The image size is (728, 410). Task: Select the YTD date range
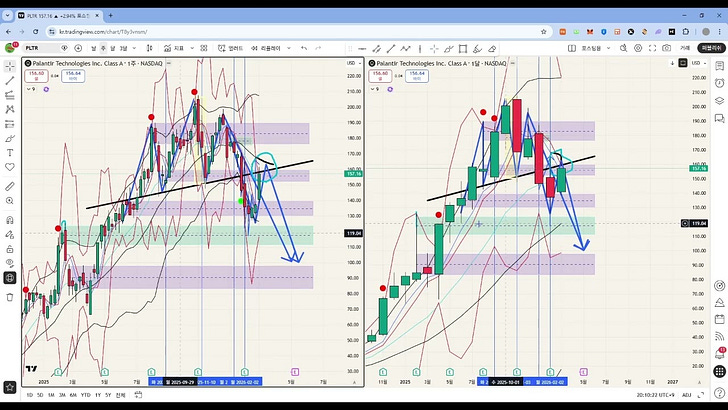(85, 395)
